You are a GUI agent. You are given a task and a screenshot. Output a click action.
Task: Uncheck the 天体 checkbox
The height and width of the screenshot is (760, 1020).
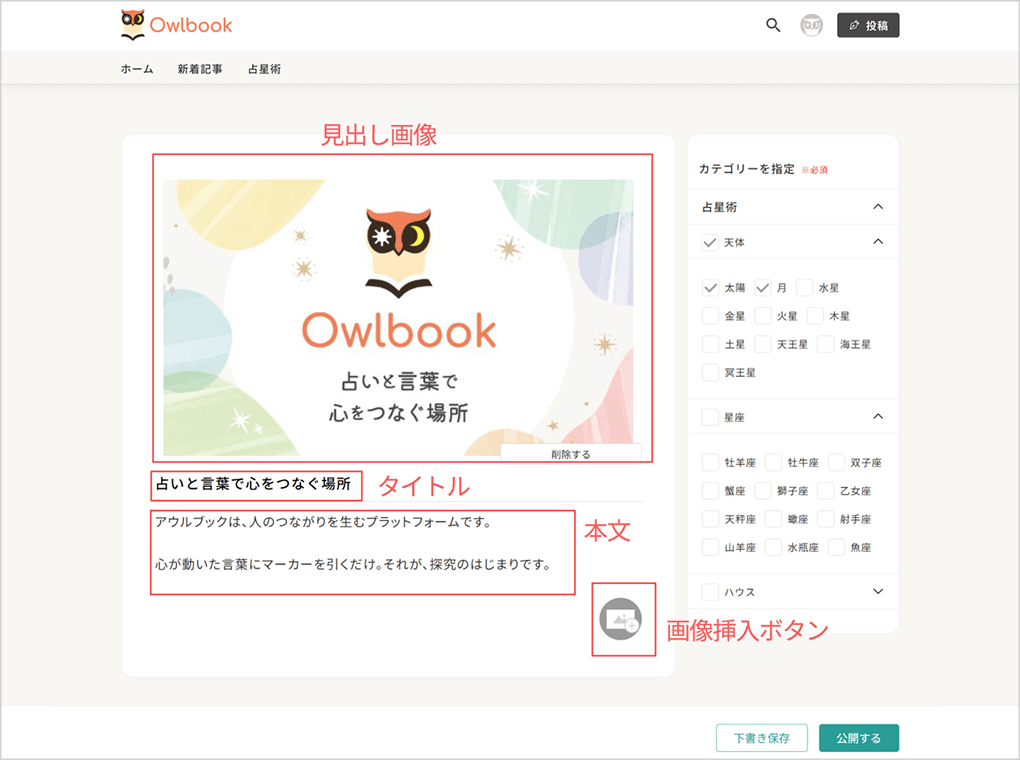click(710, 243)
